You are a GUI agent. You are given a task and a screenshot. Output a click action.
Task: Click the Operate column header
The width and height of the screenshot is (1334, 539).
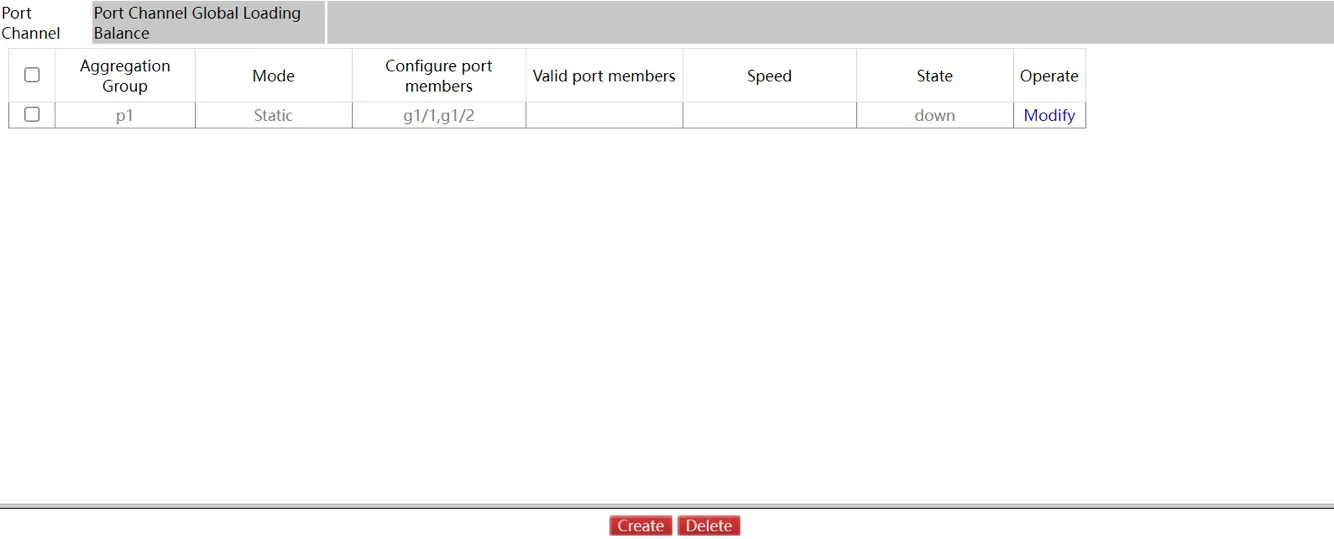(x=1049, y=76)
